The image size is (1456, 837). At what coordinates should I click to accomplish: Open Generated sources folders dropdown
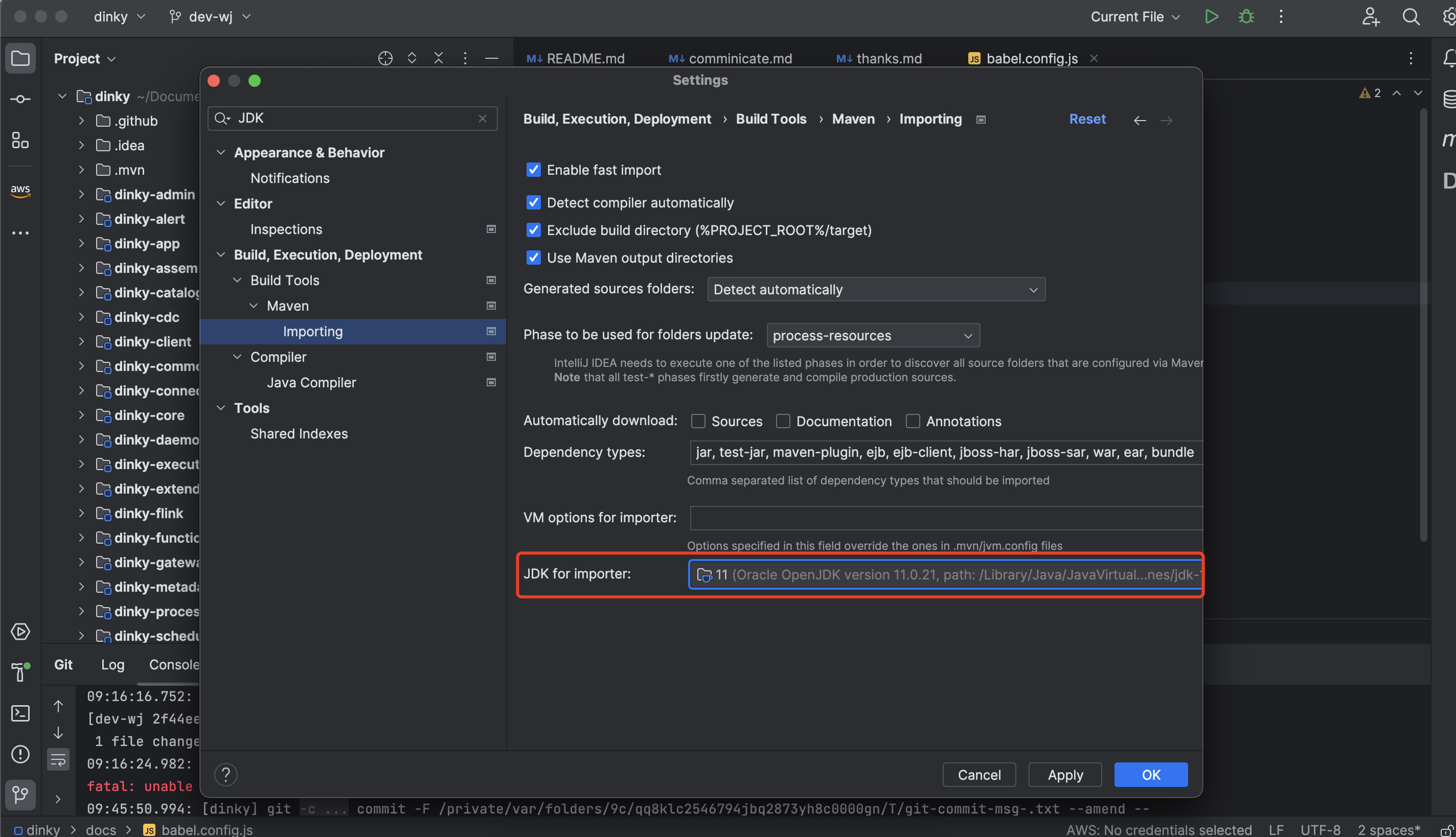876,289
